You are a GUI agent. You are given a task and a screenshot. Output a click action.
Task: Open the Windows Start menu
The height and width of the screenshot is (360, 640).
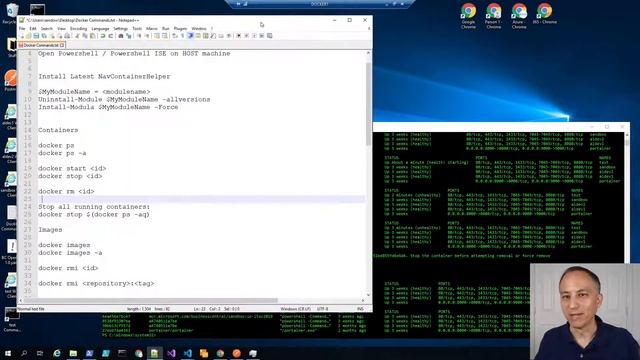pos(8,353)
